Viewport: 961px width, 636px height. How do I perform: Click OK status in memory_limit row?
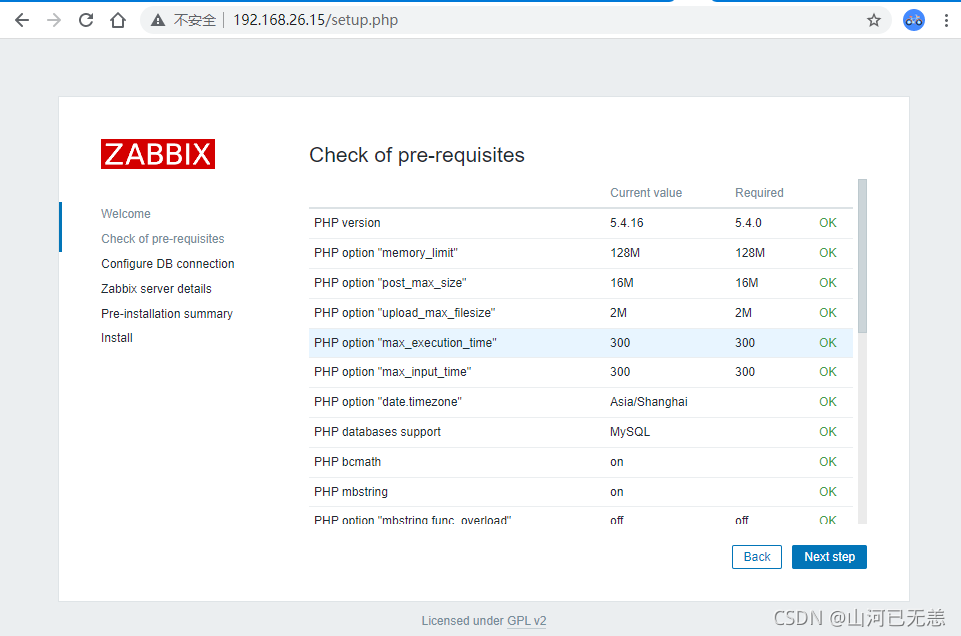[x=827, y=252]
